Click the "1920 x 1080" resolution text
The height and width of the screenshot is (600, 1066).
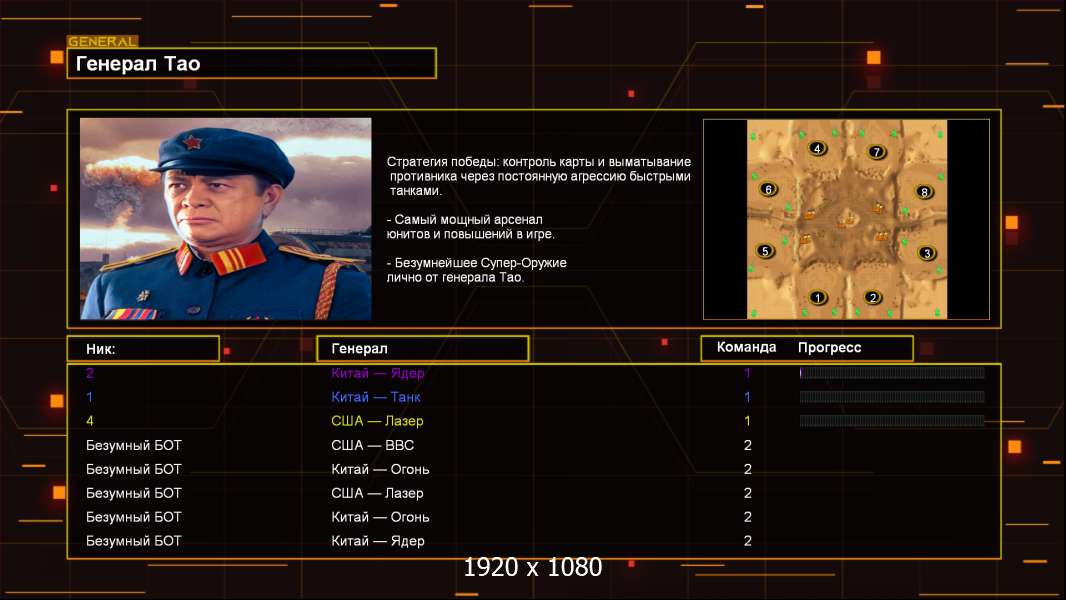(x=533, y=567)
